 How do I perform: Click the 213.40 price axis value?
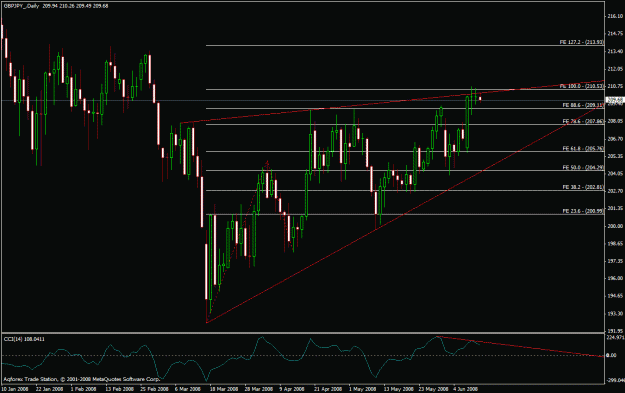pos(615,51)
